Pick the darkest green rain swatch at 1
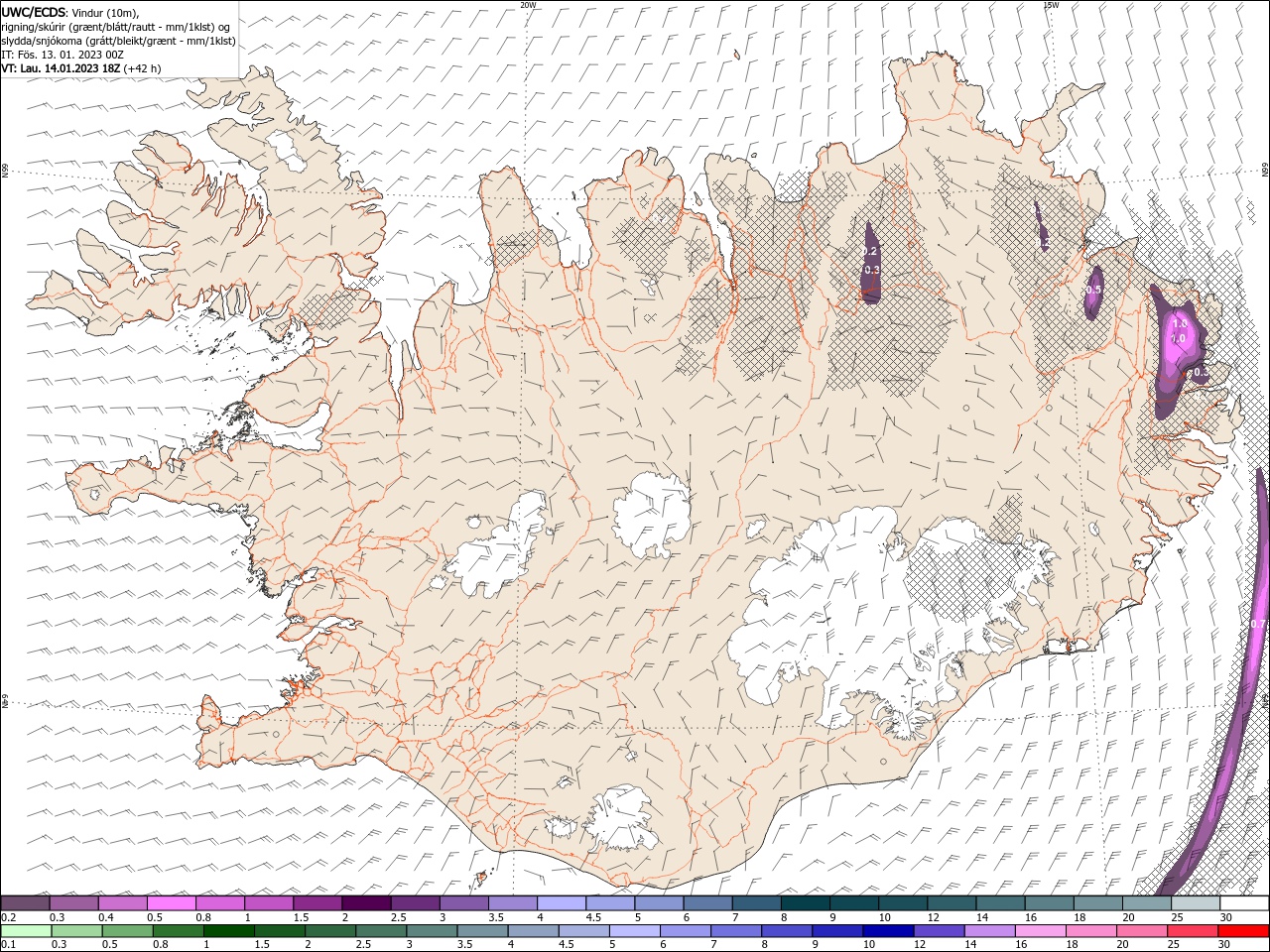The image size is (1270, 952). pyautogui.click(x=229, y=931)
